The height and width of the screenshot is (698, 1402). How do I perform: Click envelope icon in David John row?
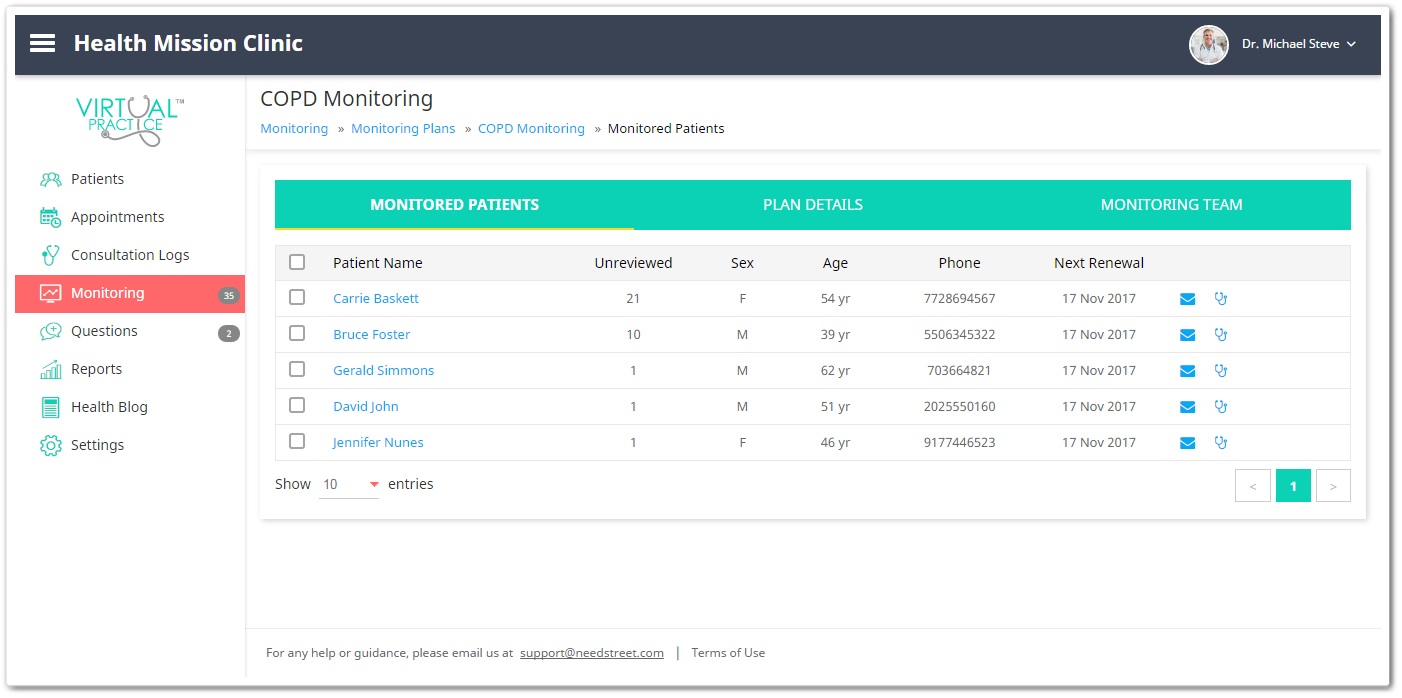coord(1187,407)
